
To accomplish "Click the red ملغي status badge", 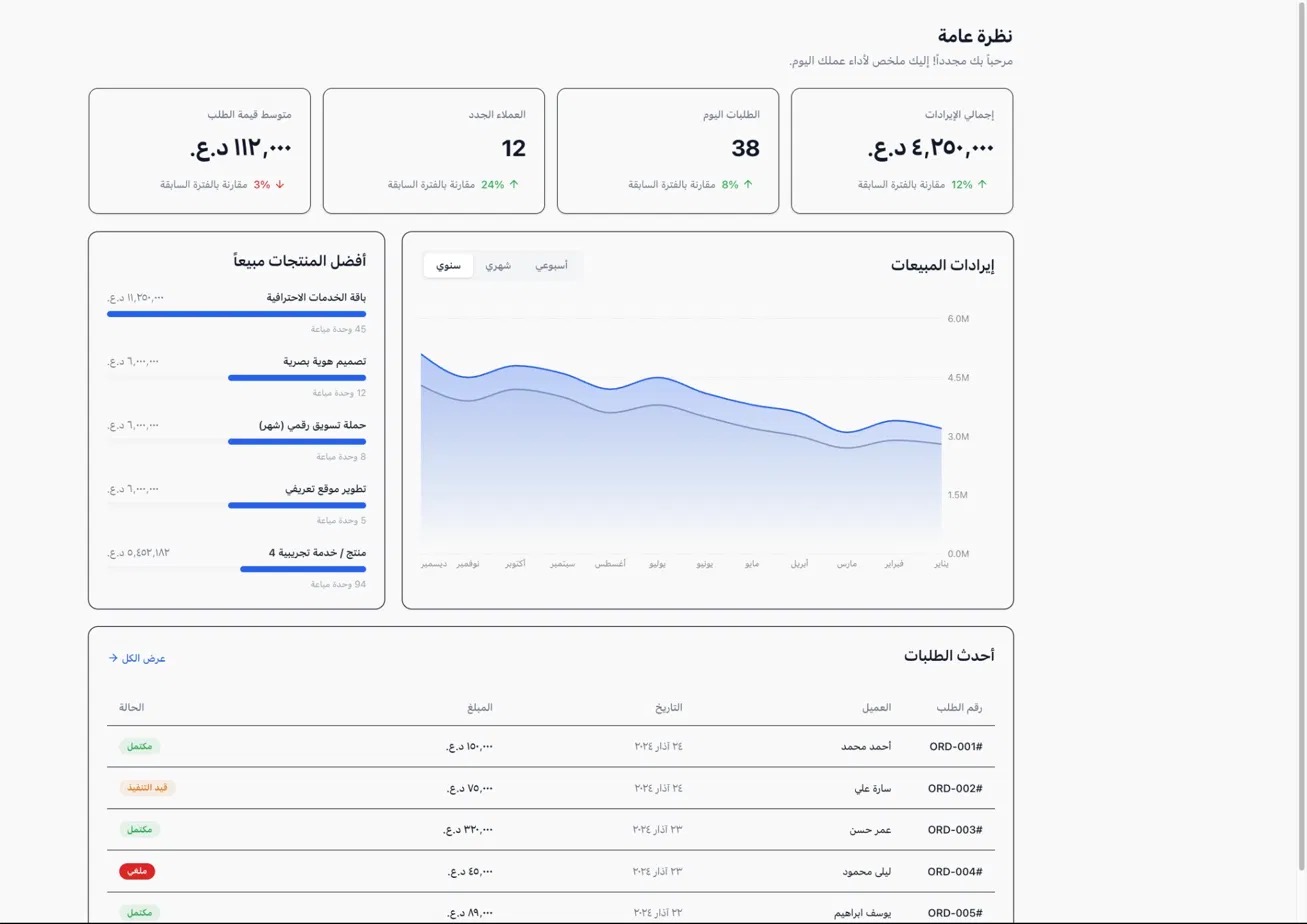I will (x=137, y=871).
